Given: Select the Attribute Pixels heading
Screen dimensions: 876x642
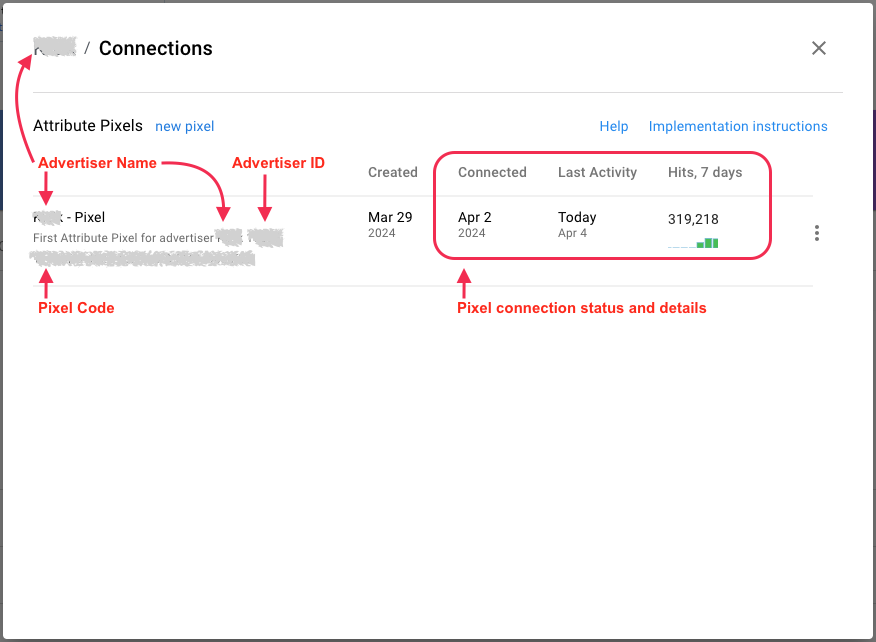Looking at the screenshot, I should [x=88, y=126].
